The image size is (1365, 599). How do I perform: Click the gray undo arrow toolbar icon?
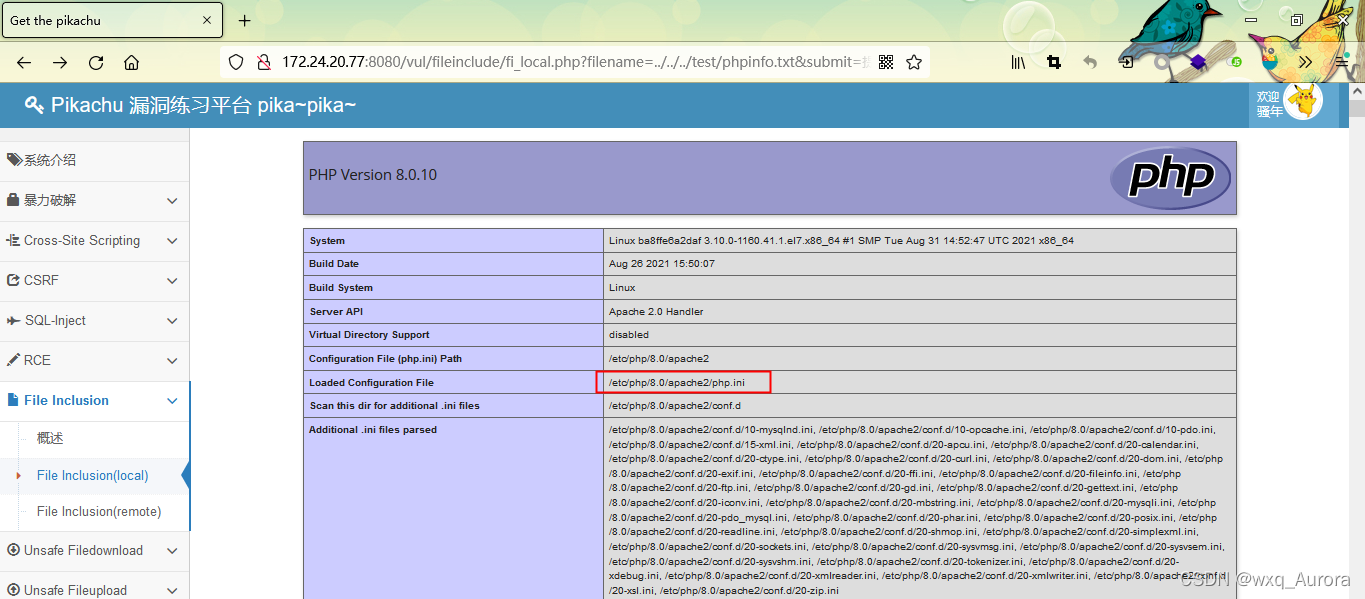[x=1090, y=62]
